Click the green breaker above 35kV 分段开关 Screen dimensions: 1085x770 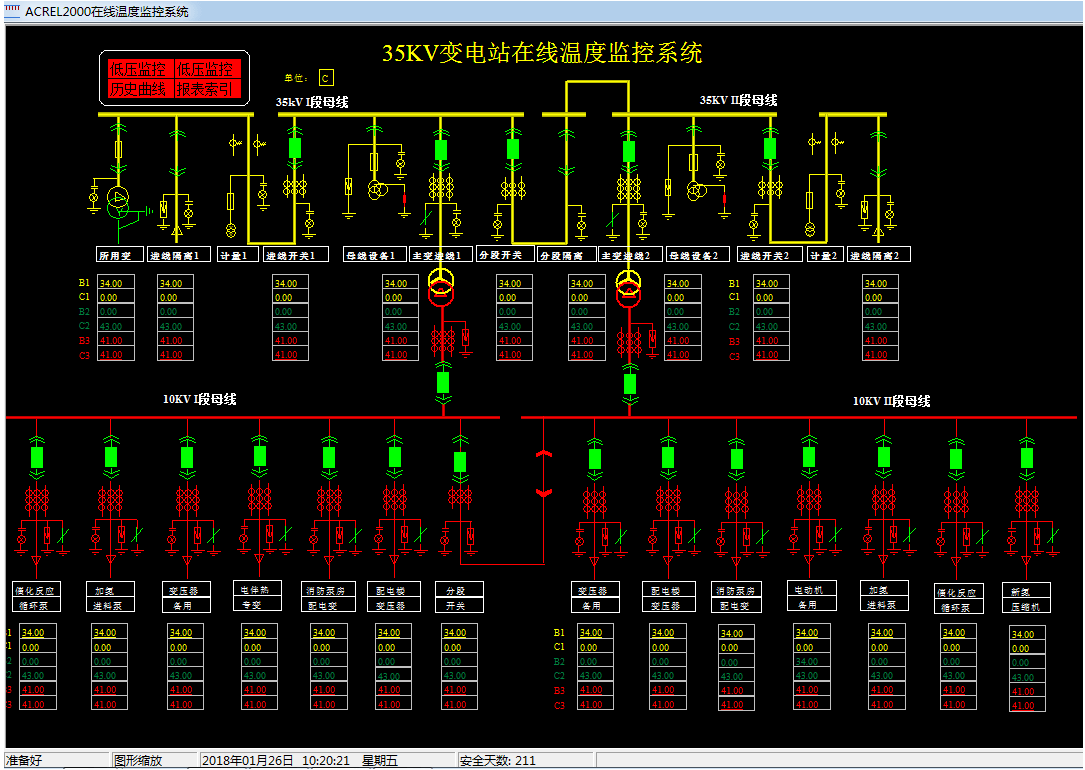513,148
